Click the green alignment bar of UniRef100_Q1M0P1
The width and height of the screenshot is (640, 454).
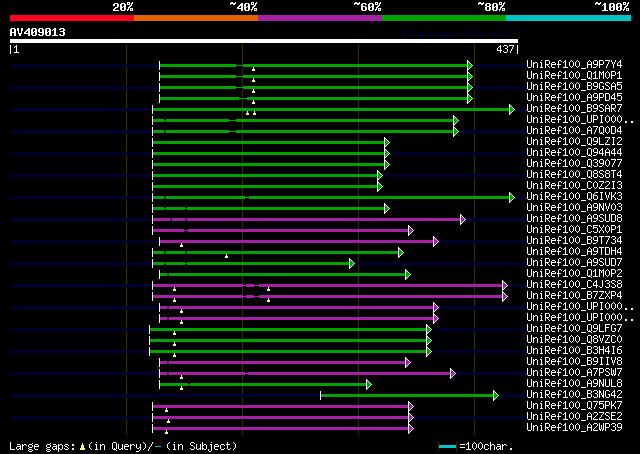coord(313,76)
